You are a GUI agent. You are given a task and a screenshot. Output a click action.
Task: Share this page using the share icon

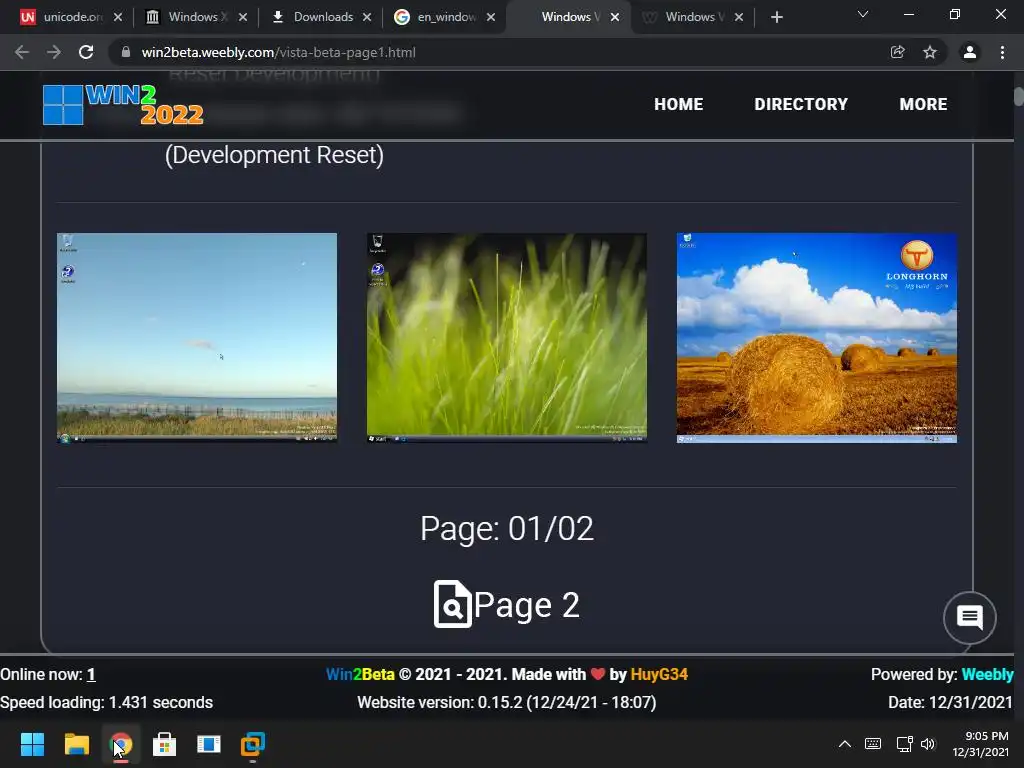[x=898, y=52]
